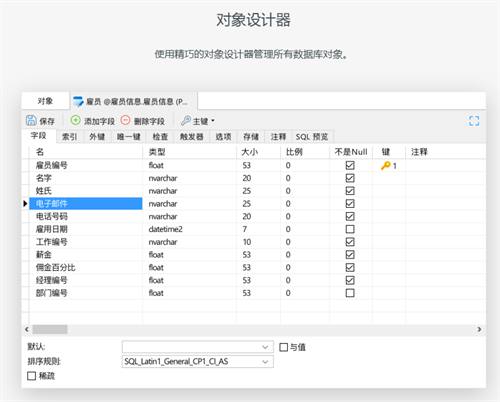Screen dimensions: 500x402
Task: Click the horizontal scrollbar thumb
Action: (x=50, y=329)
